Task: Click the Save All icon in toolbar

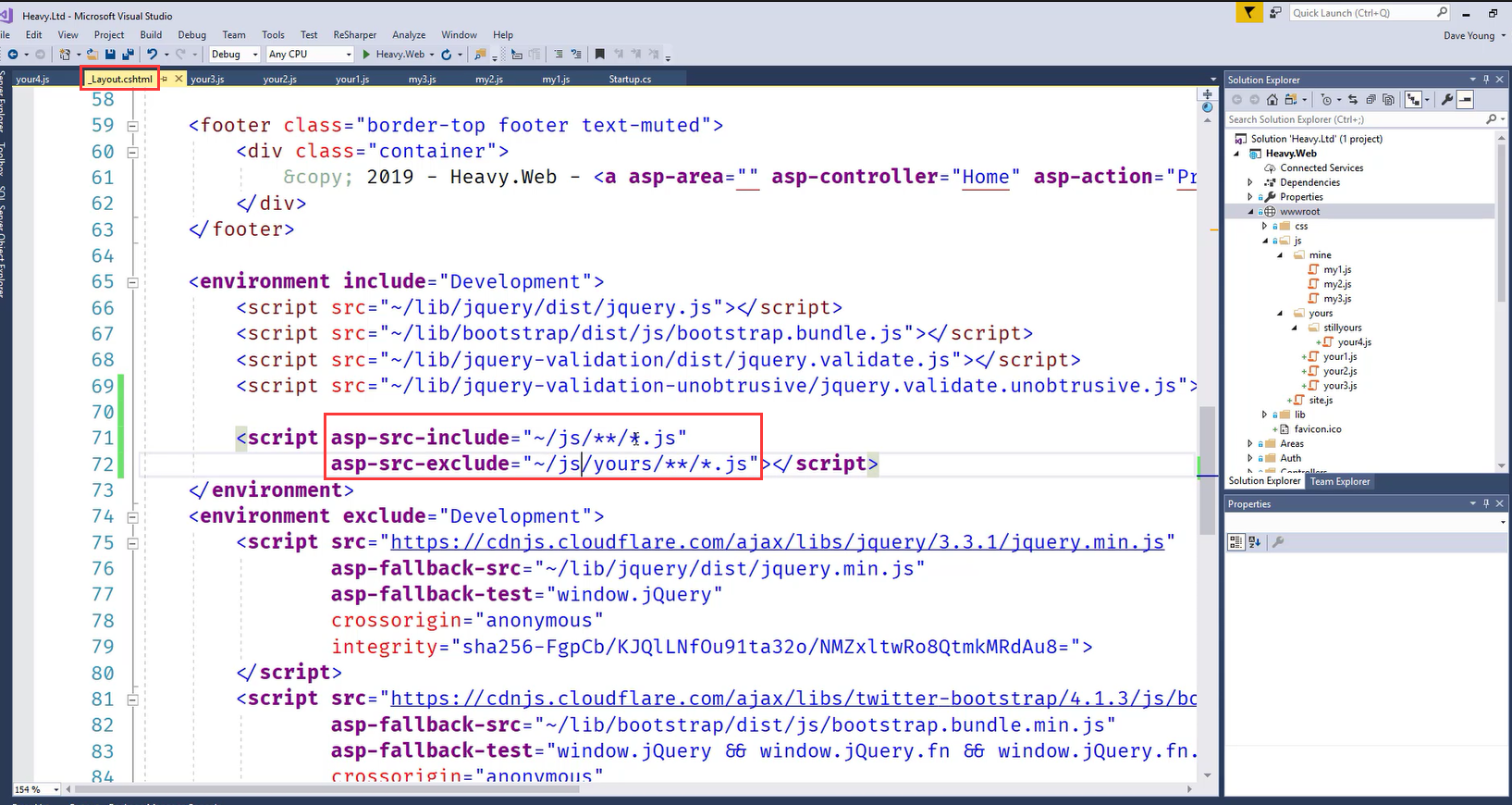Action: coord(128,55)
